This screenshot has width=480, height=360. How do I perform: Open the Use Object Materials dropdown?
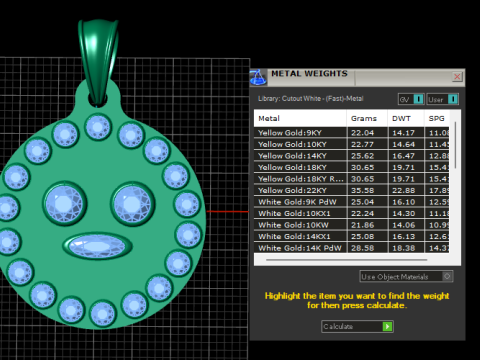tap(406, 276)
